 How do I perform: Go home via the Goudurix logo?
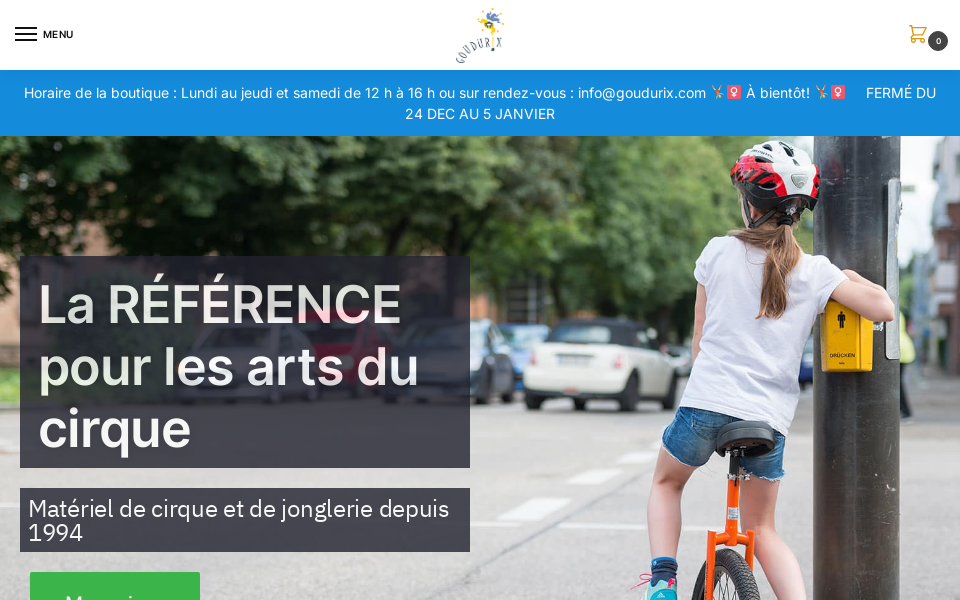click(x=480, y=36)
